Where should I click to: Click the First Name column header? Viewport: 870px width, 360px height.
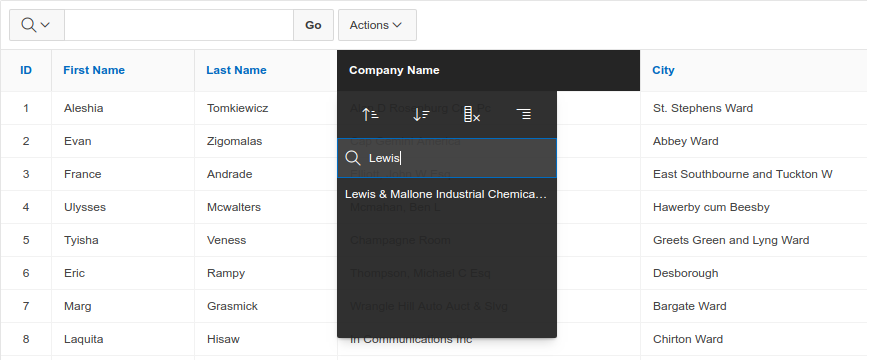click(x=94, y=70)
